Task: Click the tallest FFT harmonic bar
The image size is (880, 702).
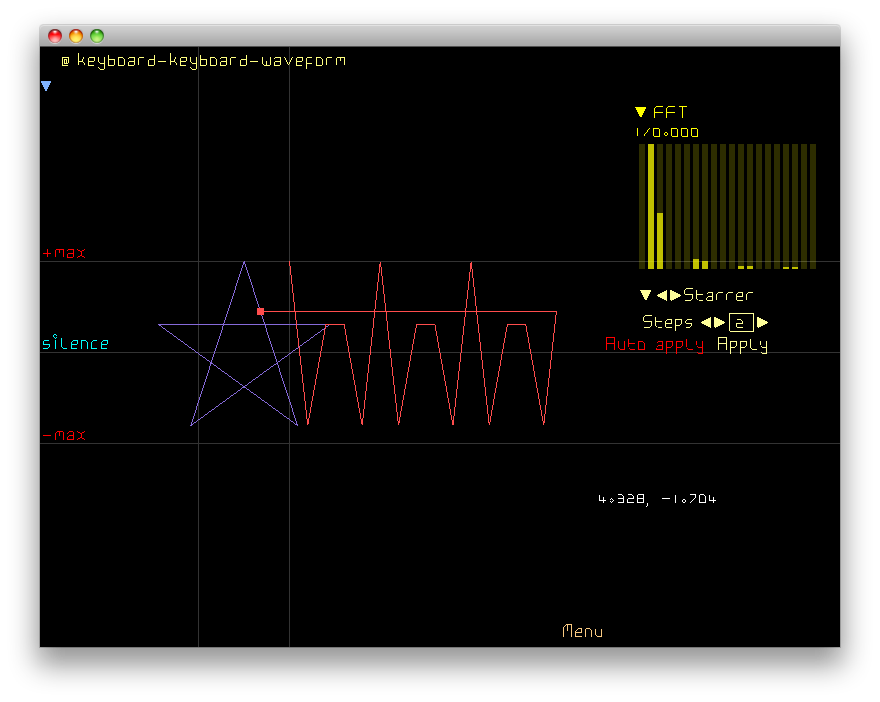Action: 651,206
